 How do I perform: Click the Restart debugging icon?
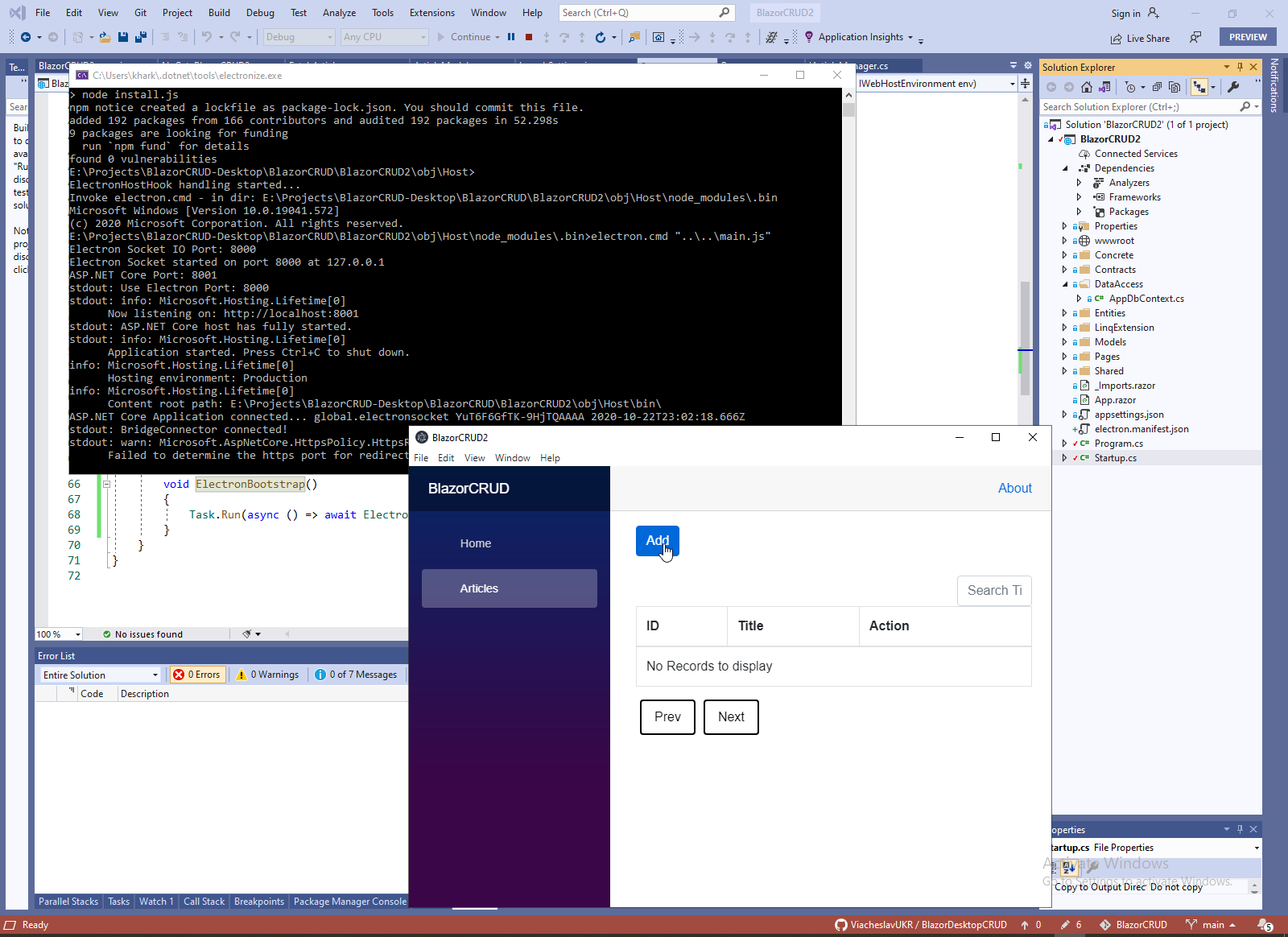[x=600, y=37]
